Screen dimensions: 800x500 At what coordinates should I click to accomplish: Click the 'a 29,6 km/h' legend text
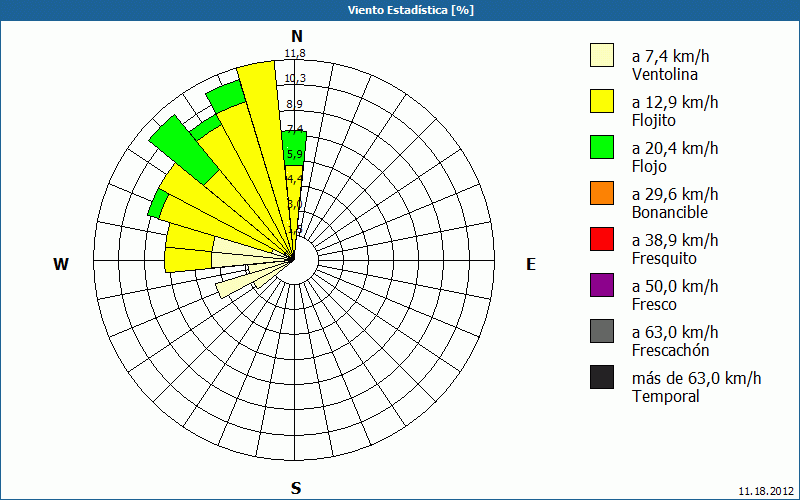click(675, 194)
